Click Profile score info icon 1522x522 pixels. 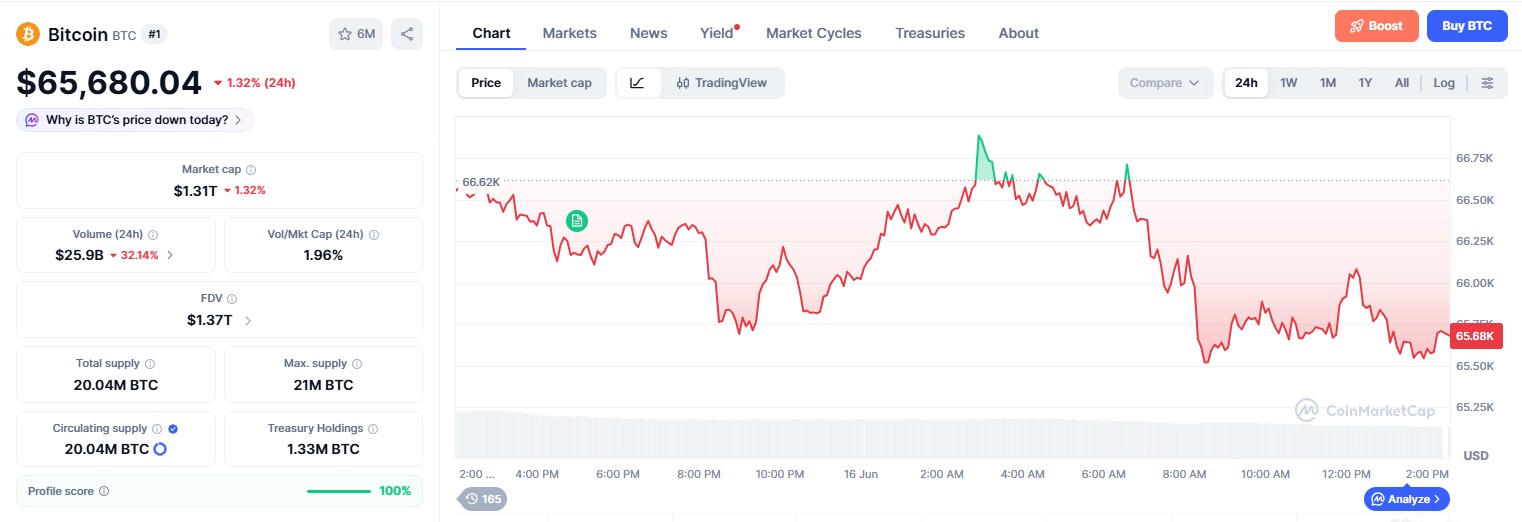click(x=104, y=492)
